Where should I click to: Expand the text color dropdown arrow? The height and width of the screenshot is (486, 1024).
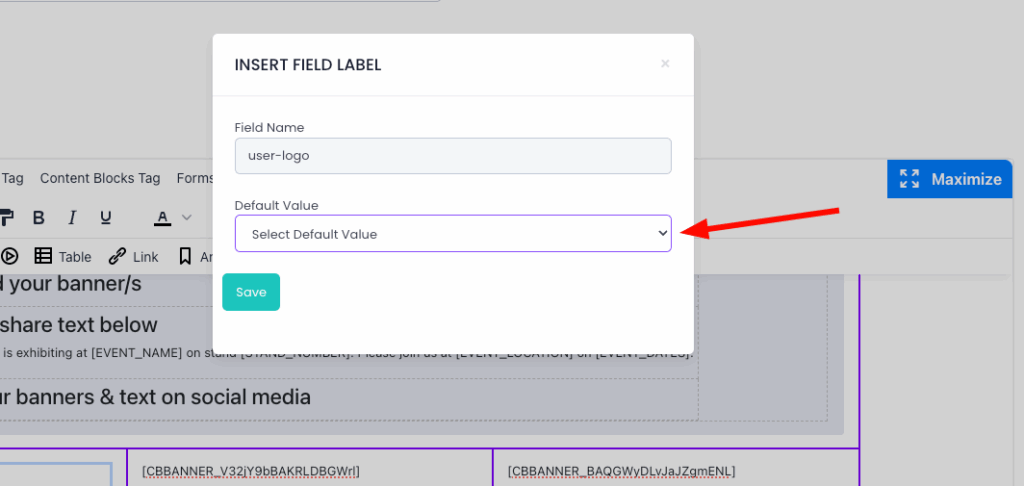pos(186,218)
